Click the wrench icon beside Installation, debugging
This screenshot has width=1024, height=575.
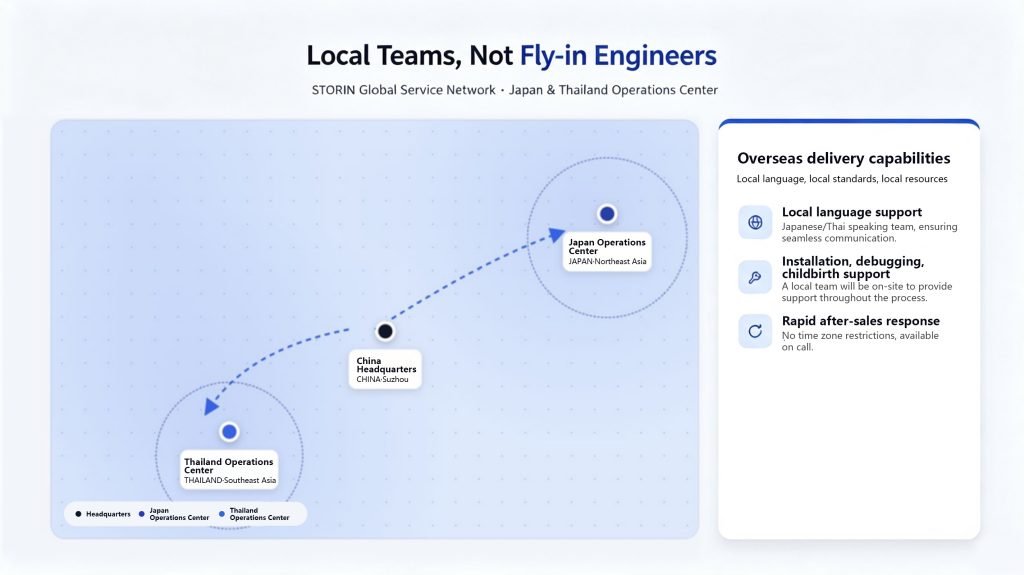pyautogui.click(x=755, y=277)
